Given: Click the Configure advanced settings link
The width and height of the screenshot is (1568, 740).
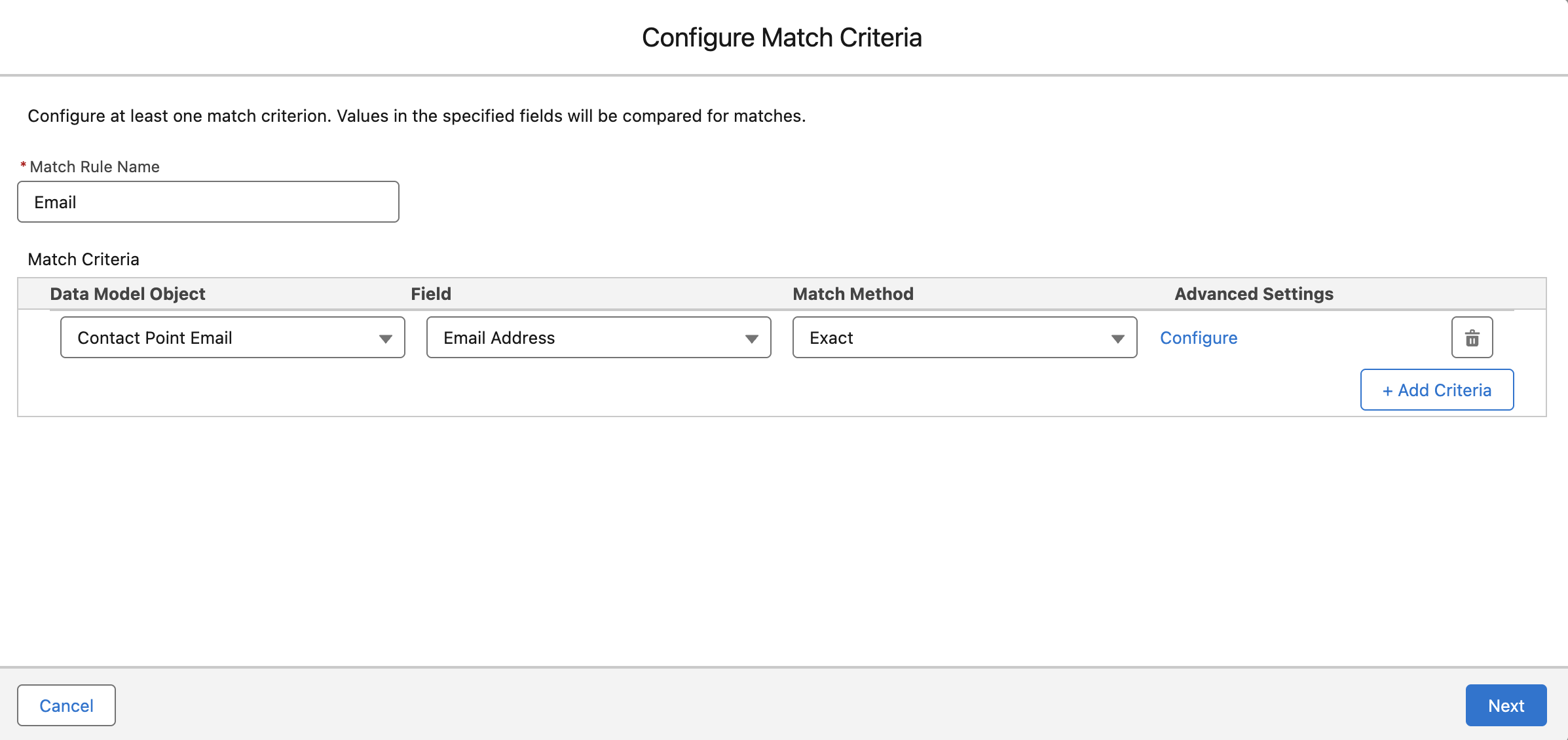Looking at the screenshot, I should (1199, 338).
